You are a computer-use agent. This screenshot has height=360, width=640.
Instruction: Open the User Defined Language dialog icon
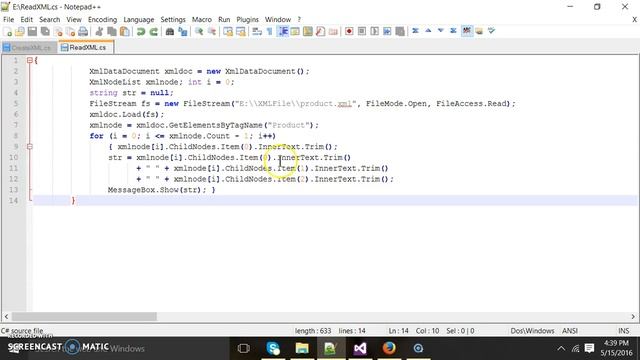[295, 31]
